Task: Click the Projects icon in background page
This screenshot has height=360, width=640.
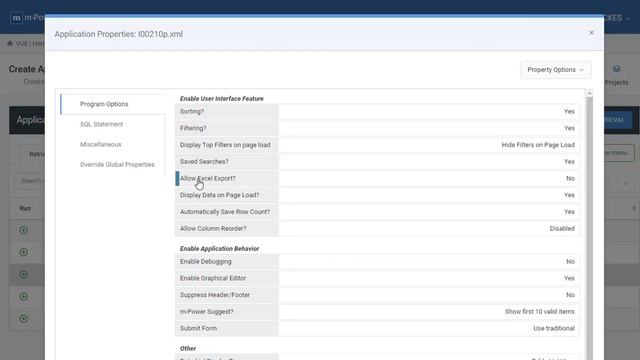Action: [616, 69]
